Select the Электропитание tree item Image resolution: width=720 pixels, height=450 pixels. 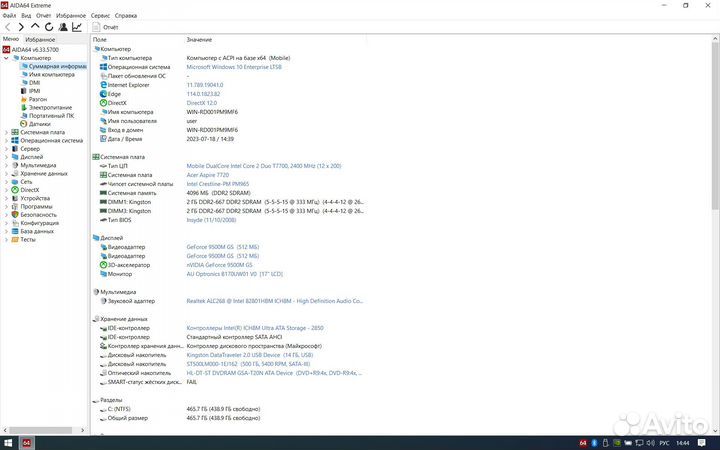pyautogui.click(x=46, y=107)
